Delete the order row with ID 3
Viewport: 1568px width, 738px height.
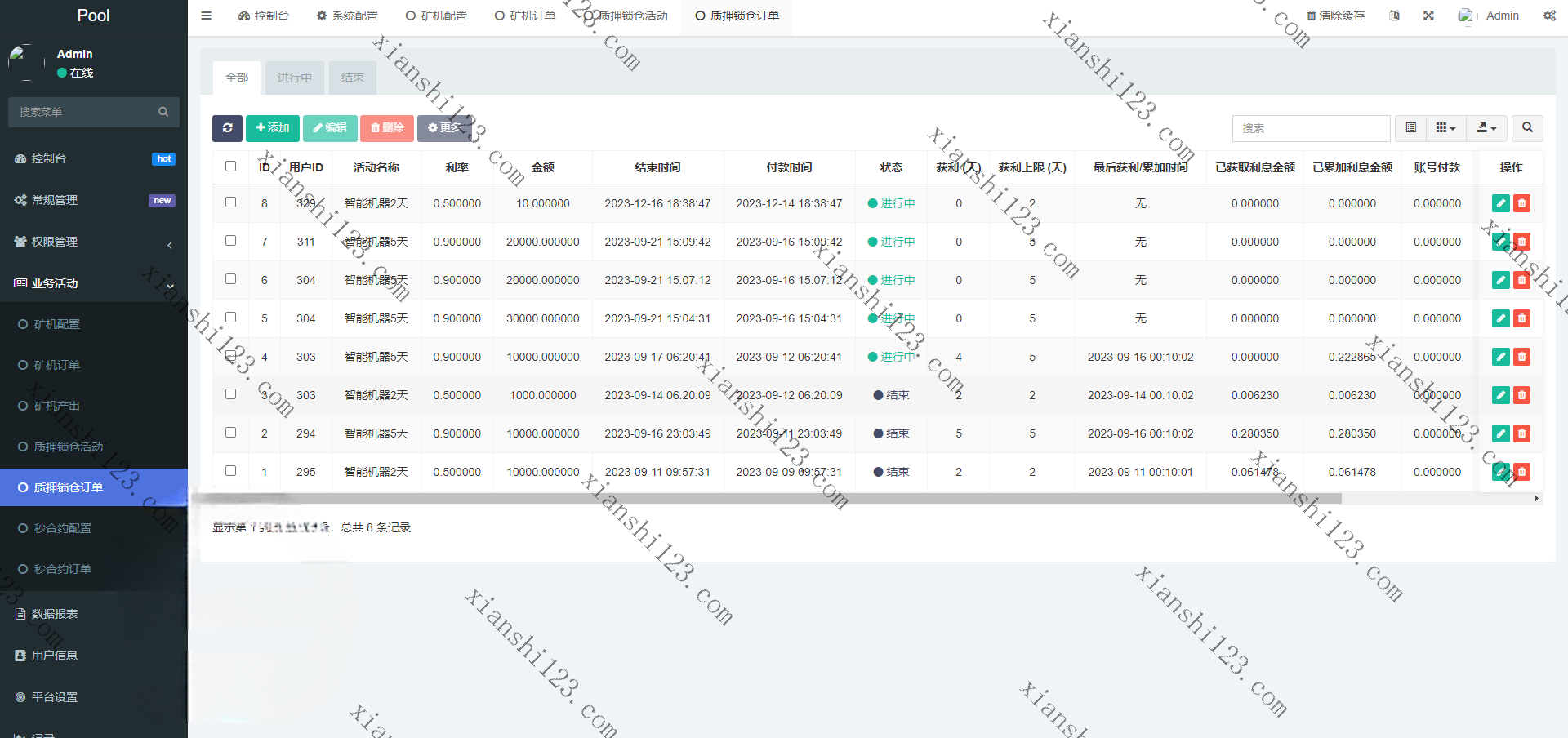pyautogui.click(x=1521, y=395)
